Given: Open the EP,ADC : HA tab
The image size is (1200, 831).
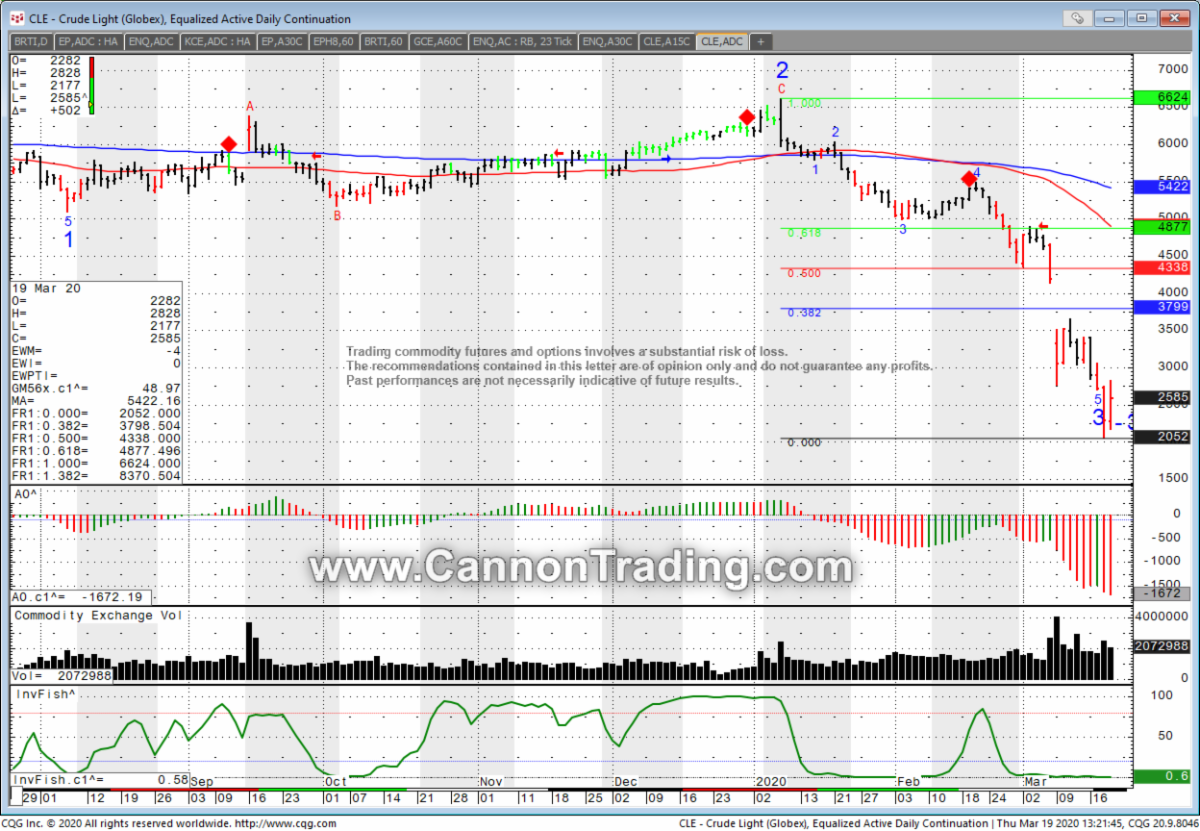Looking at the screenshot, I should click(89, 41).
